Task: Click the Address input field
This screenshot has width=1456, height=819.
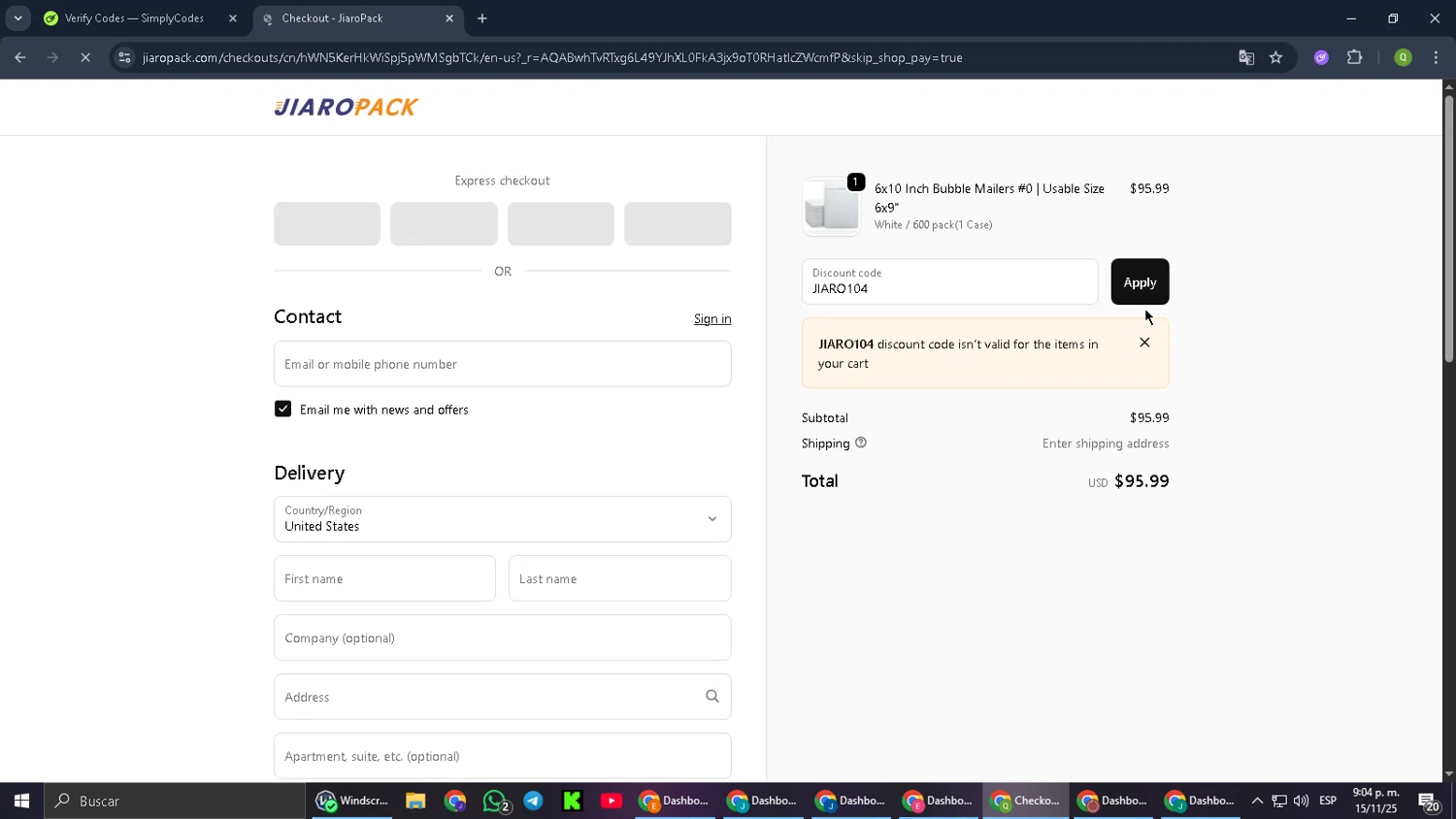Action: (502, 697)
